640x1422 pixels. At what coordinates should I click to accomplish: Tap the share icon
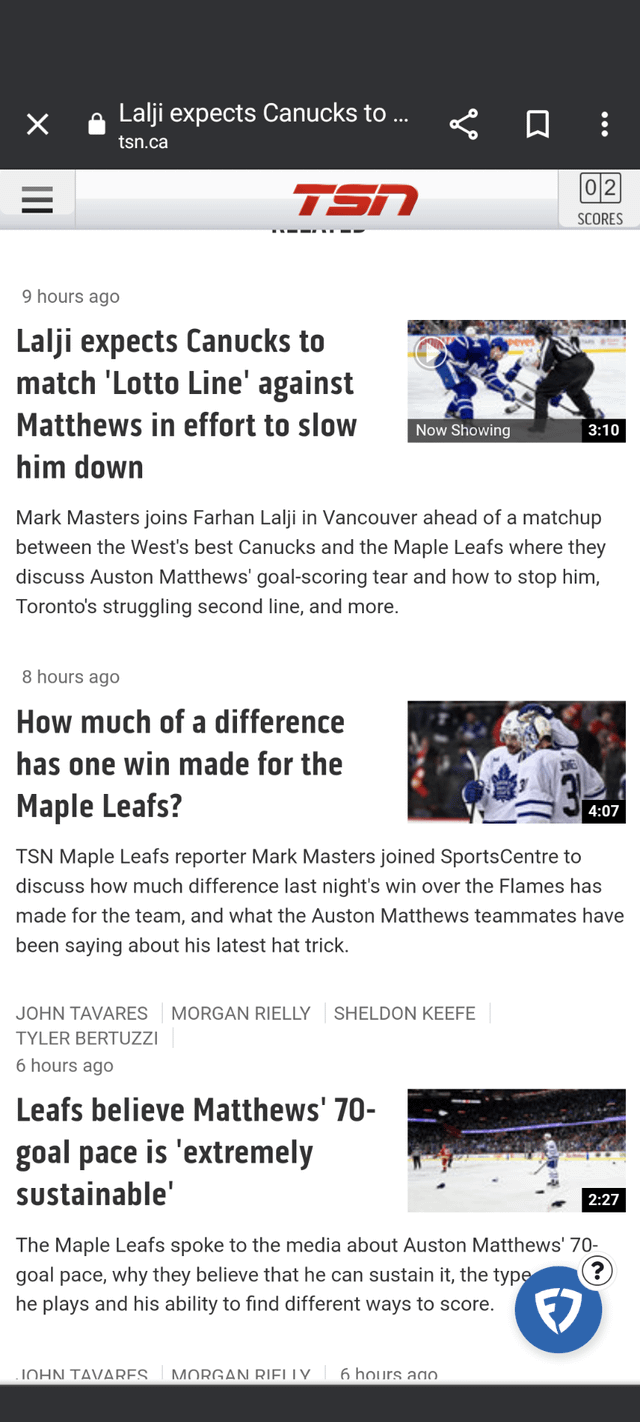click(x=463, y=124)
